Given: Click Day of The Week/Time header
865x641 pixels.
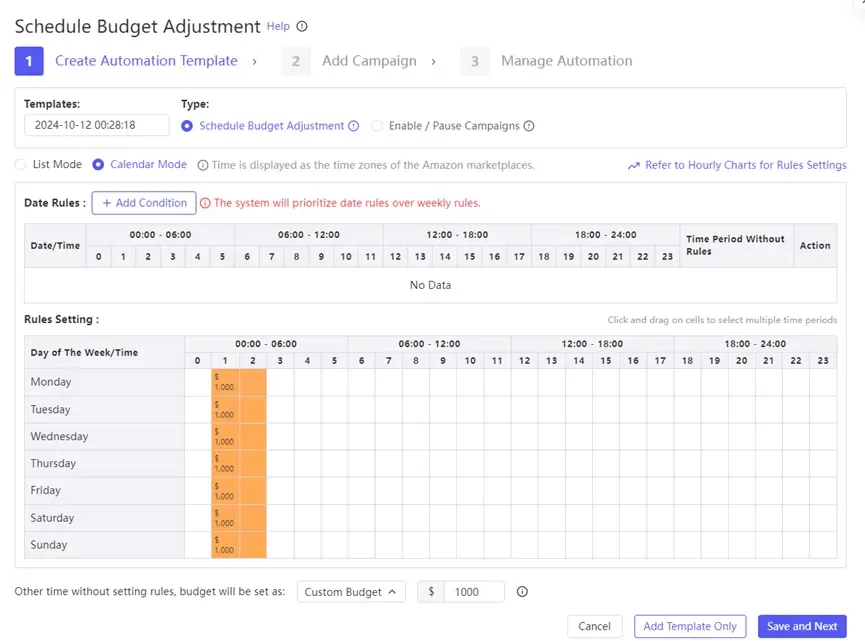Looking at the screenshot, I should pyautogui.click(x=104, y=352).
